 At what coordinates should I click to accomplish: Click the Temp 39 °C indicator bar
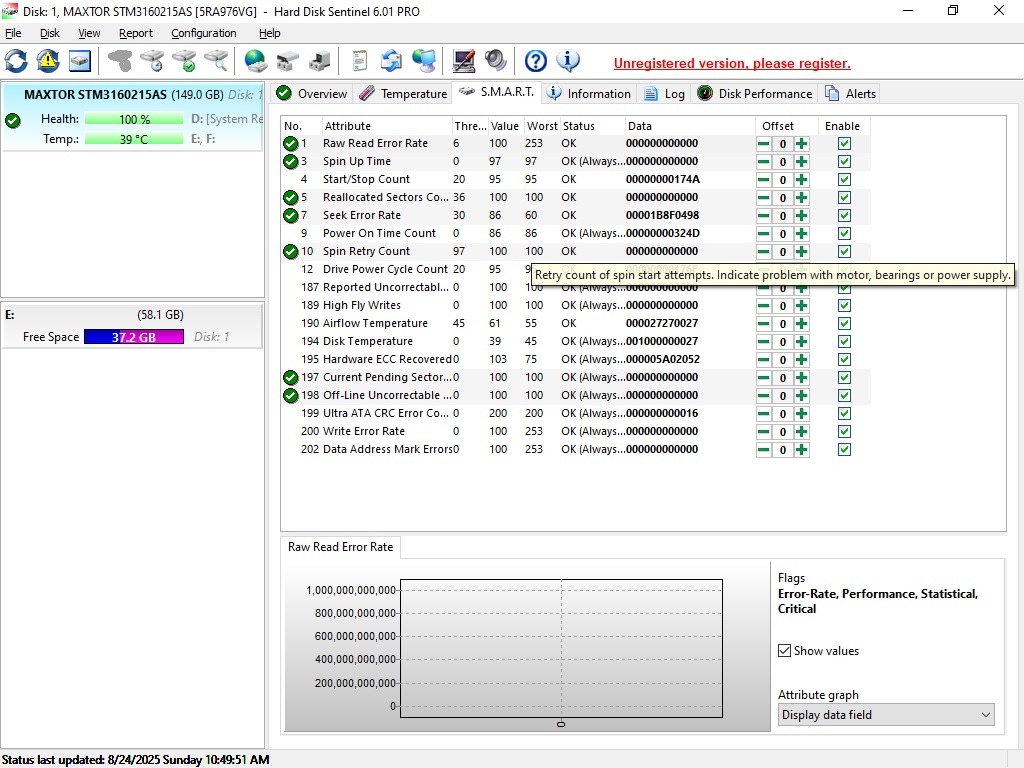134,139
